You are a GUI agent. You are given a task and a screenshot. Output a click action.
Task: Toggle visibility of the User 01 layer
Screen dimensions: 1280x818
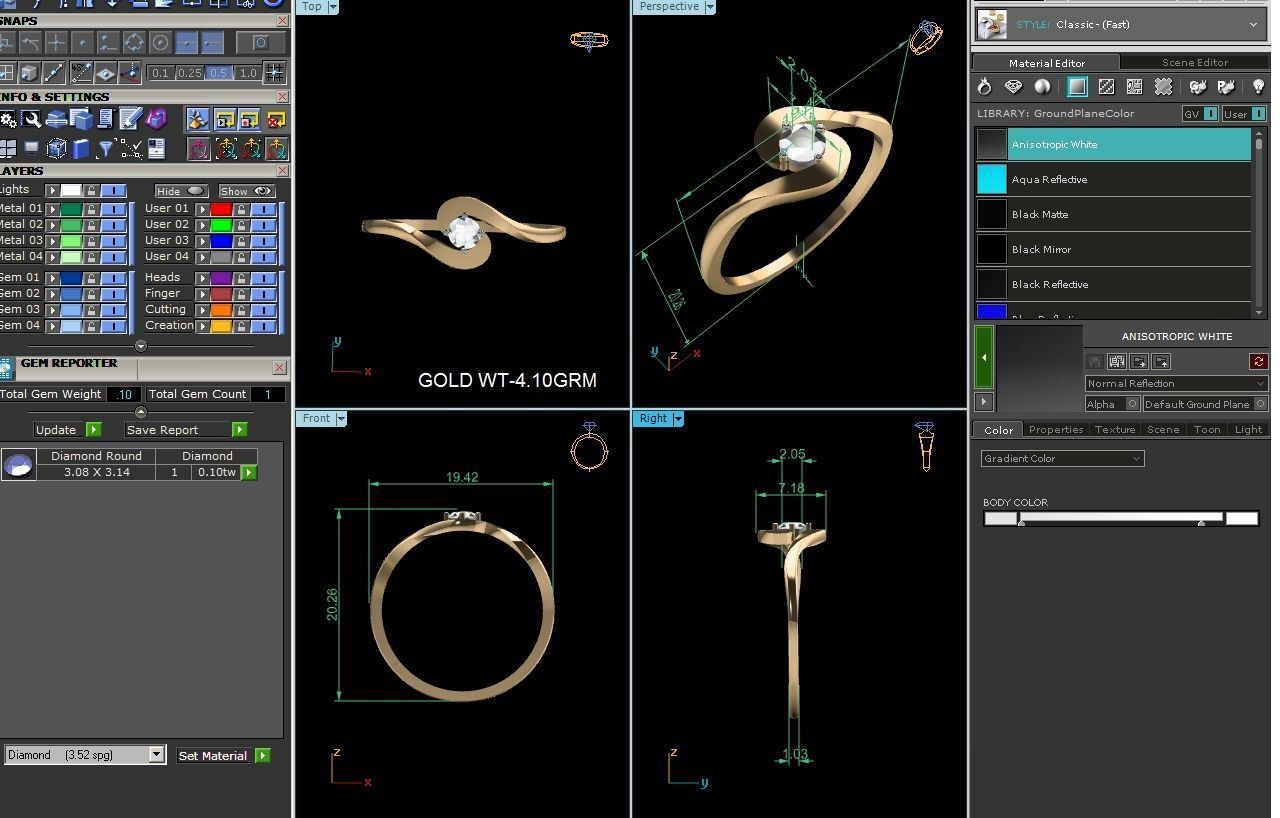[263, 209]
